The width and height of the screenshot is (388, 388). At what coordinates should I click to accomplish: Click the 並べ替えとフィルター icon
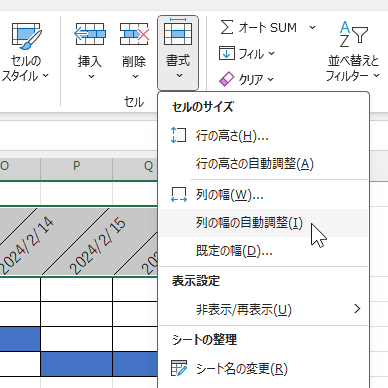tap(353, 34)
